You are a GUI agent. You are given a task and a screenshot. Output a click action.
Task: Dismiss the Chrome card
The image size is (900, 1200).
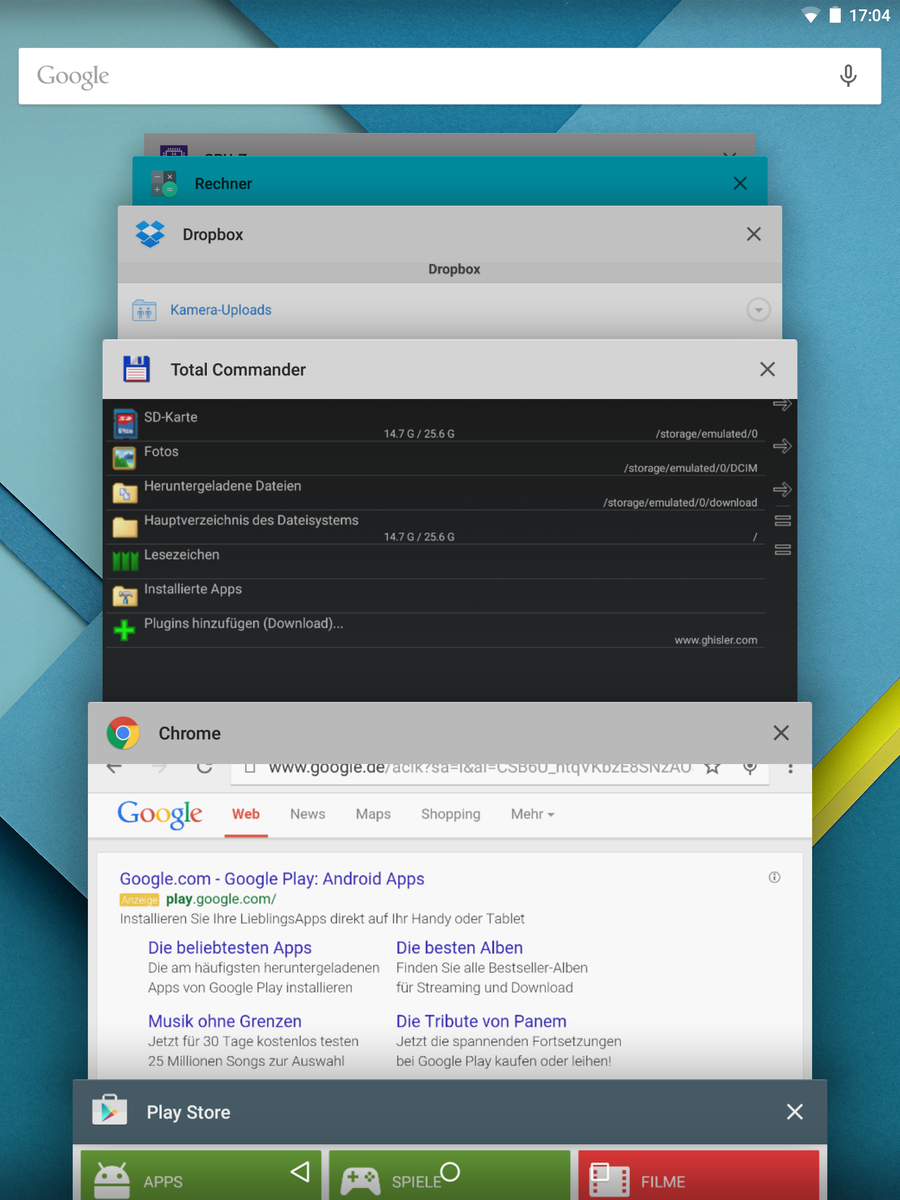click(x=781, y=733)
